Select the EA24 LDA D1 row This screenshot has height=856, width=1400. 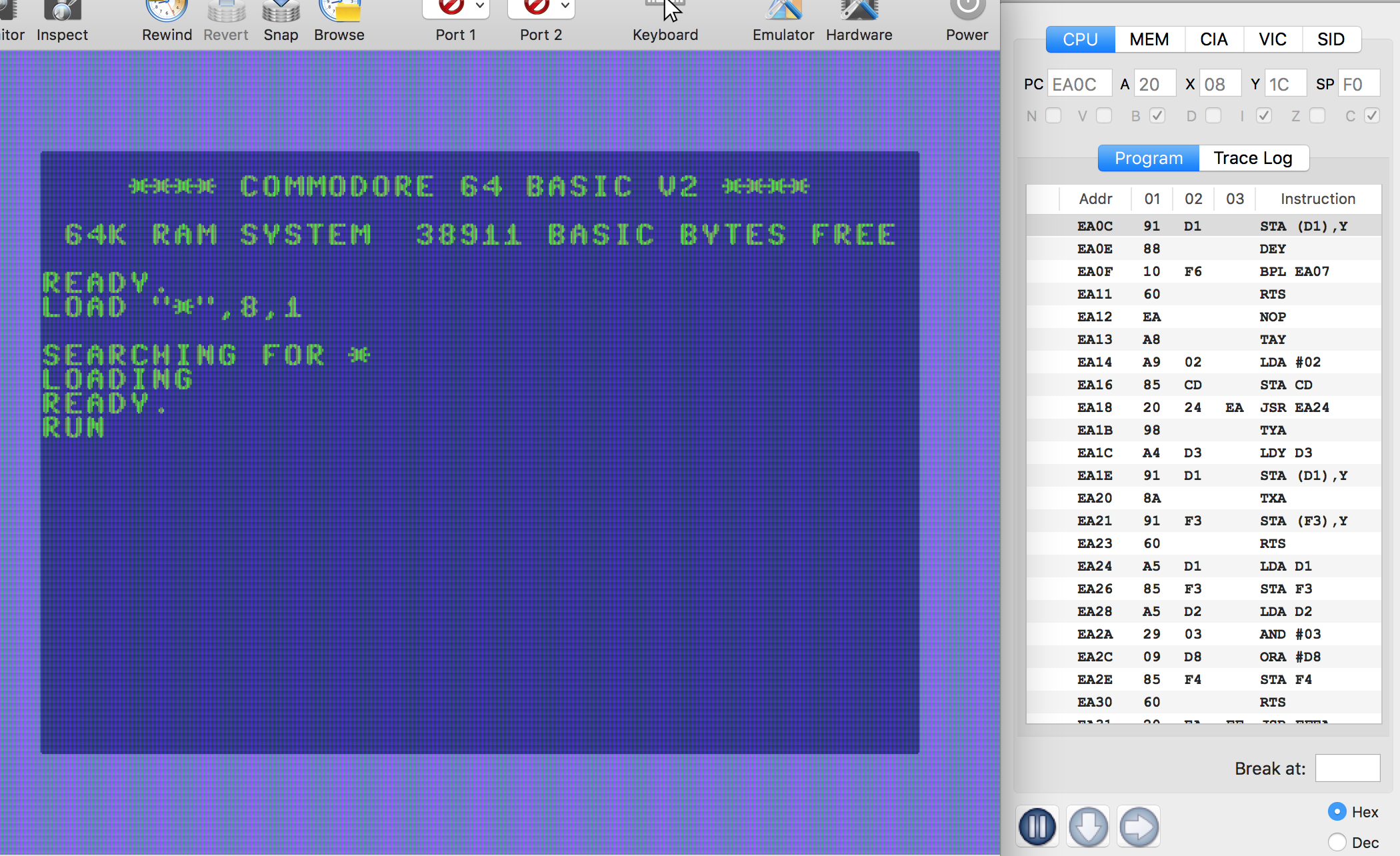[x=1203, y=566]
